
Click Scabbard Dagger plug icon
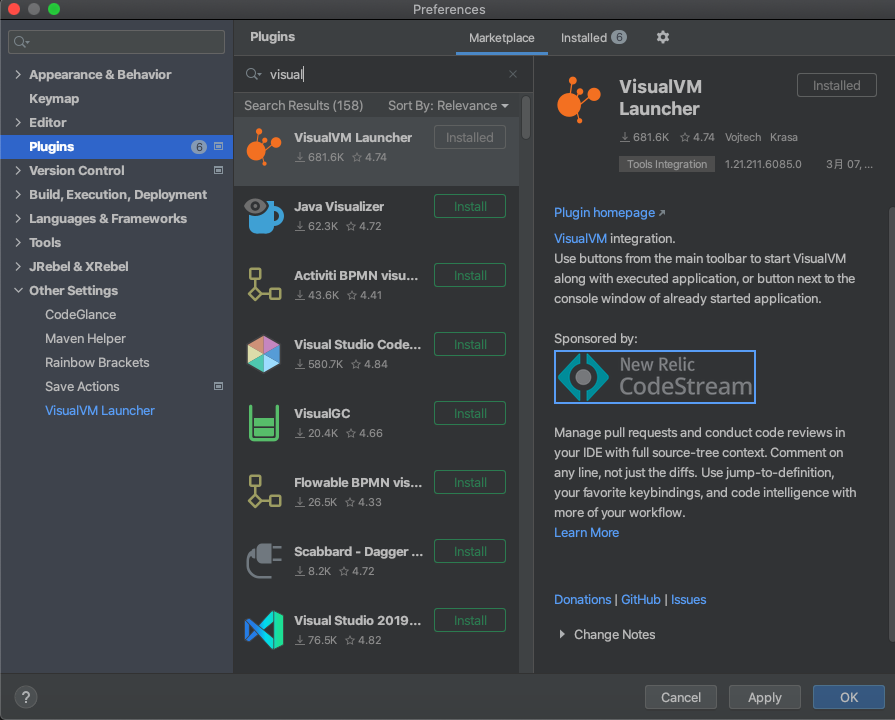tap(264, 561)
